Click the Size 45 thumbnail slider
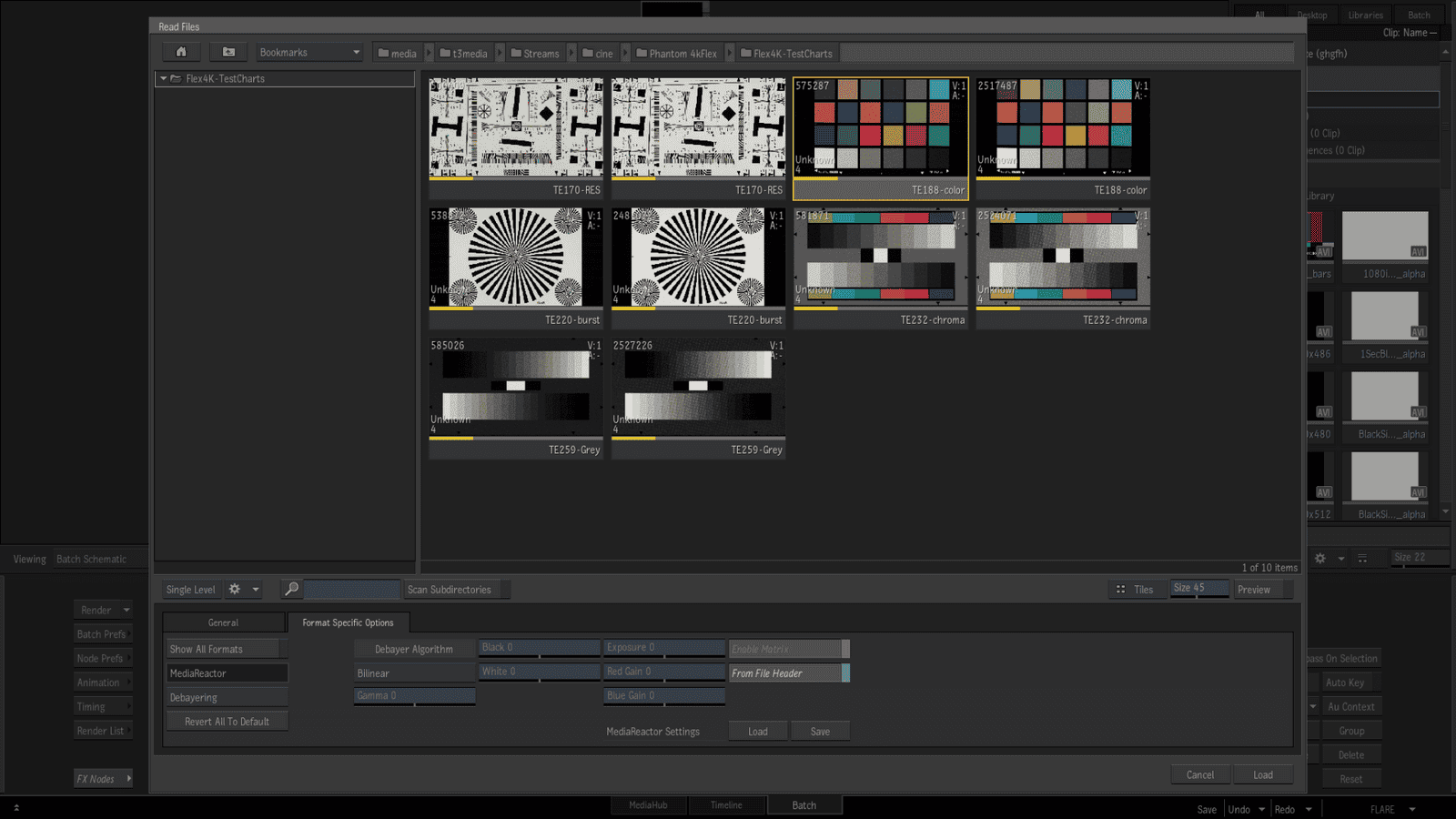The image size is (1456, 819). (x=1198, y=589)
